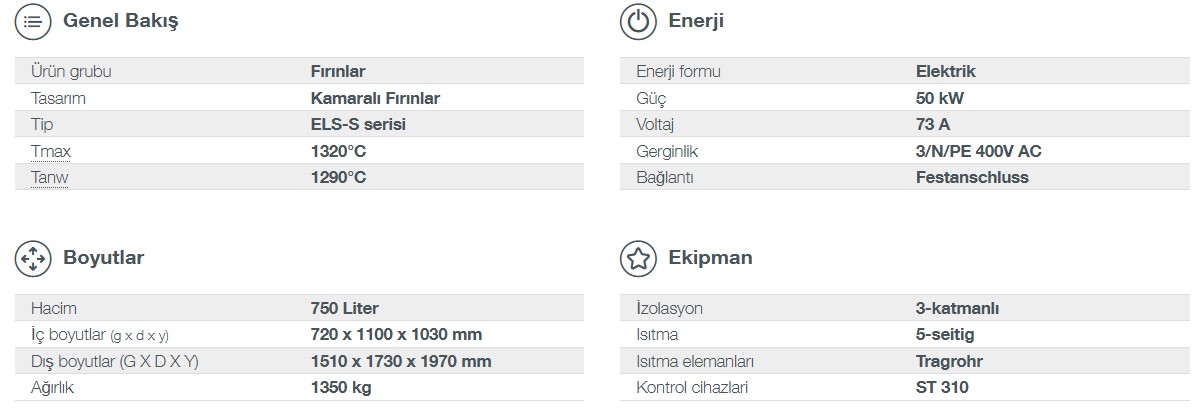Screen dimensions: 1197x412
Task: Select the 1510 x 1730 x 1970 mm dimensions
Action: [x=402, y=362]
